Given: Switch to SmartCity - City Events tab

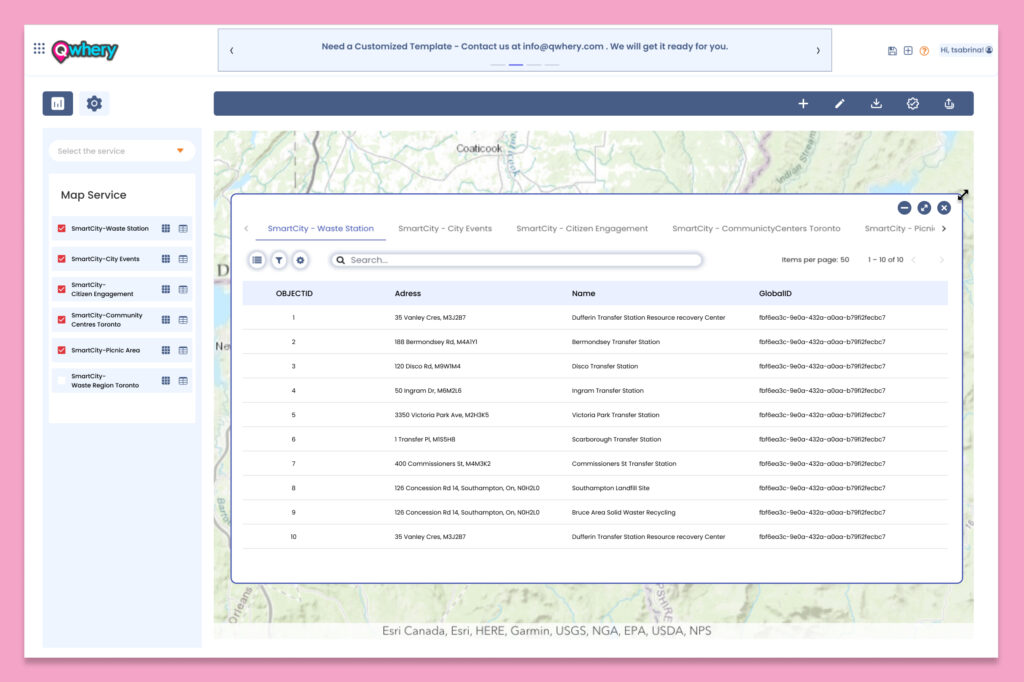Looking at the screenshot, I should click(445, 229).
